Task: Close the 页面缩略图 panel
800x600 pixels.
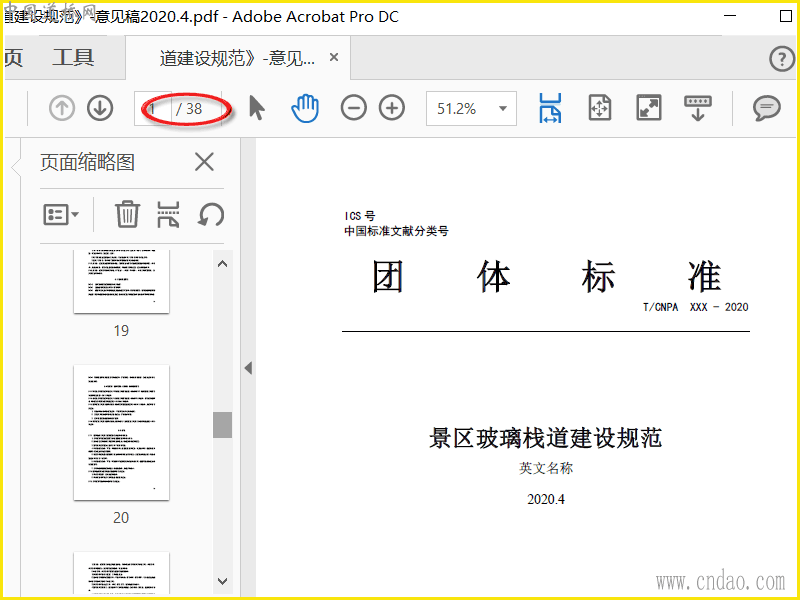Action: coord(204,162)
